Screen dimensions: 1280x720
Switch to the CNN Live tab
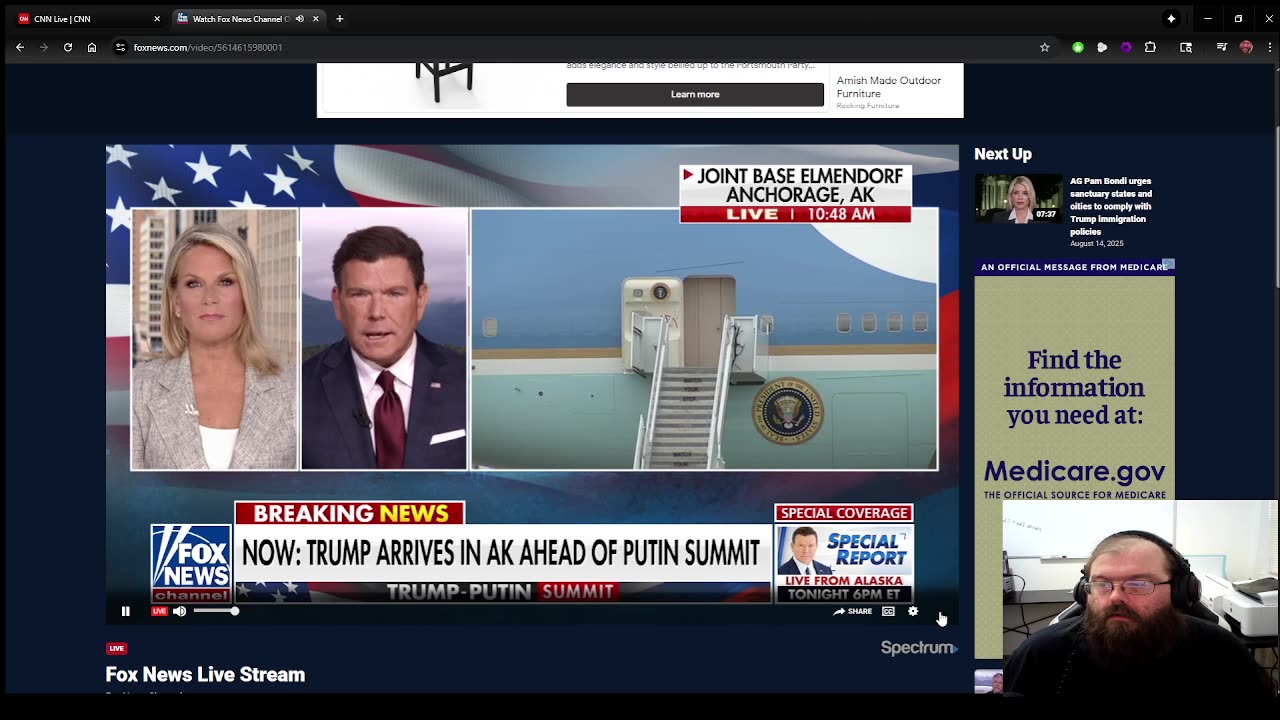pos(87,19)
